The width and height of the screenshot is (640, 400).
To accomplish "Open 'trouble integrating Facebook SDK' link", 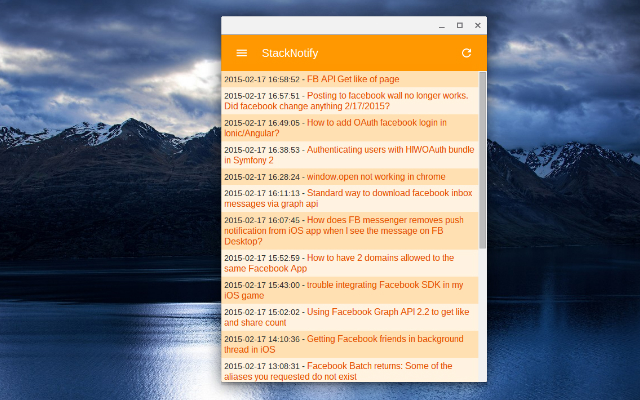I will point(344,290).
